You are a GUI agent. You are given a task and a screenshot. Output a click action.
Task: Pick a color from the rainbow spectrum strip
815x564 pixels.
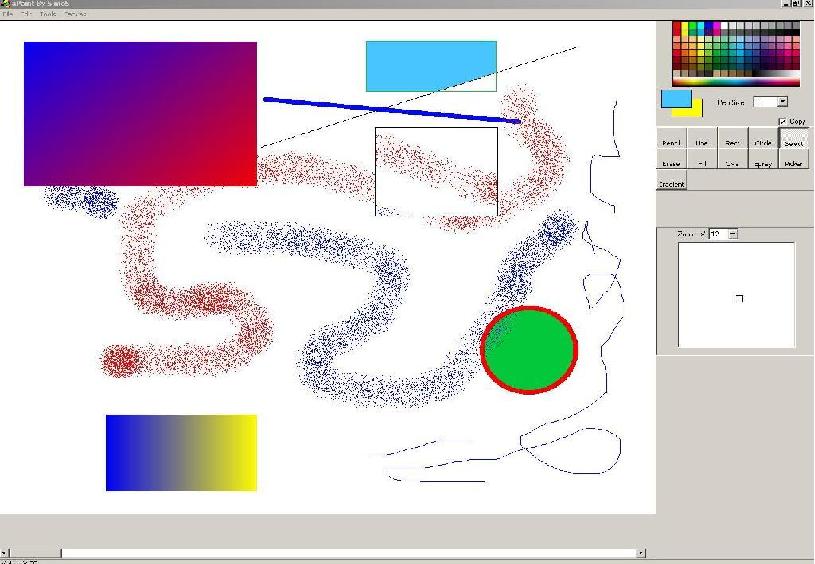pyautogui.click(x=736, y=79)
